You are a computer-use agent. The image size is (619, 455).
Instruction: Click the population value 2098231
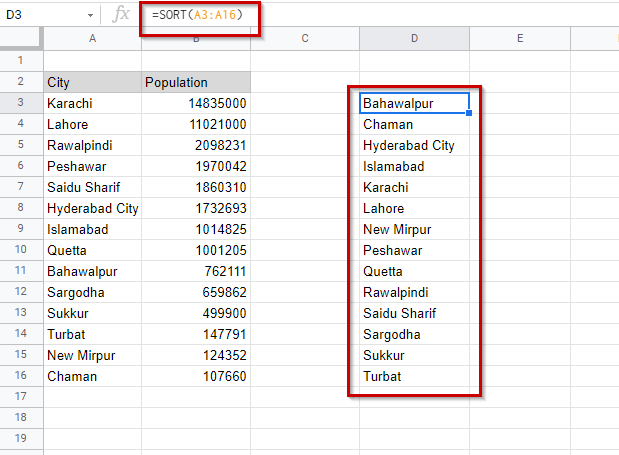coord(196,145)
